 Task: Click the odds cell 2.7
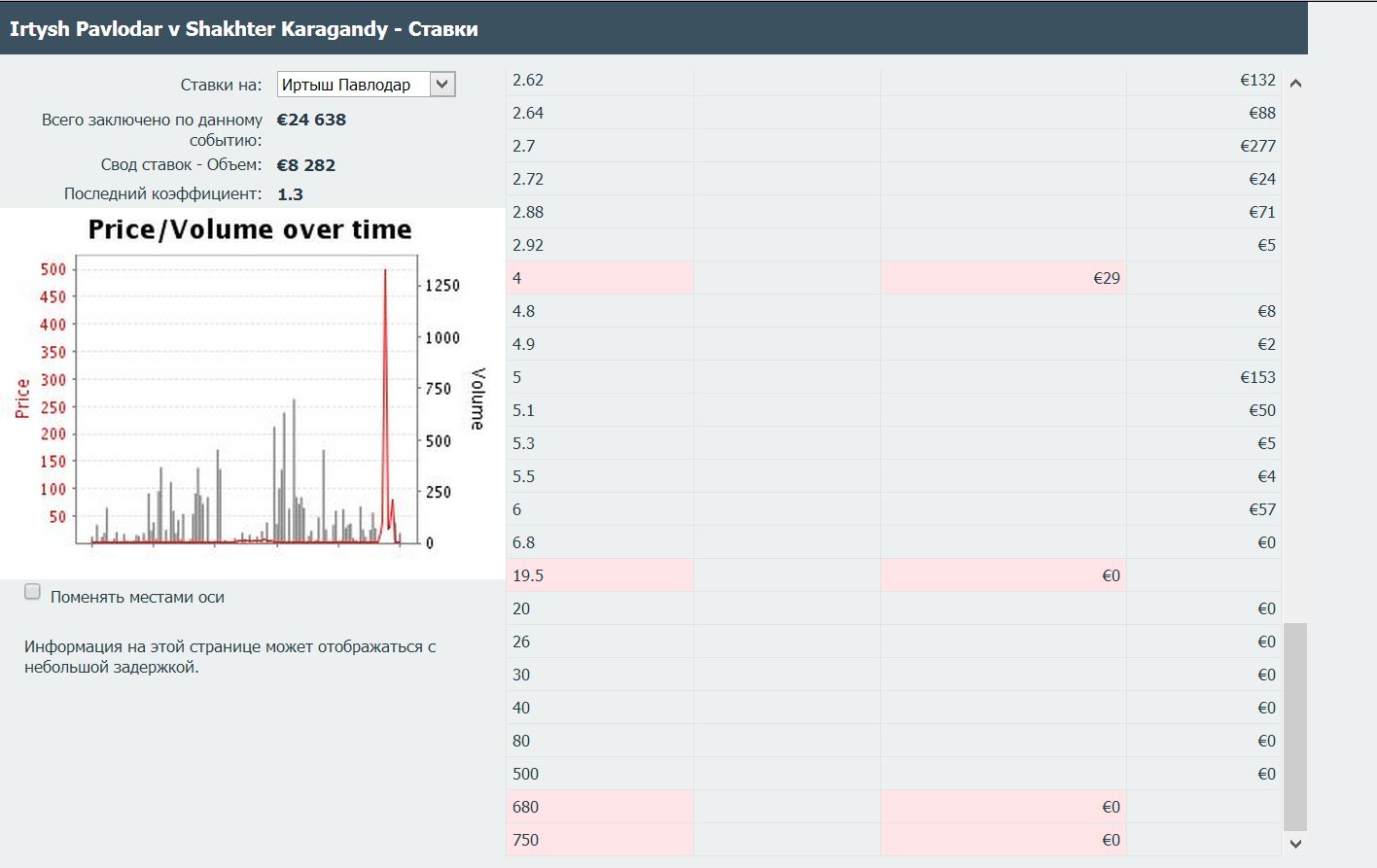600,146
